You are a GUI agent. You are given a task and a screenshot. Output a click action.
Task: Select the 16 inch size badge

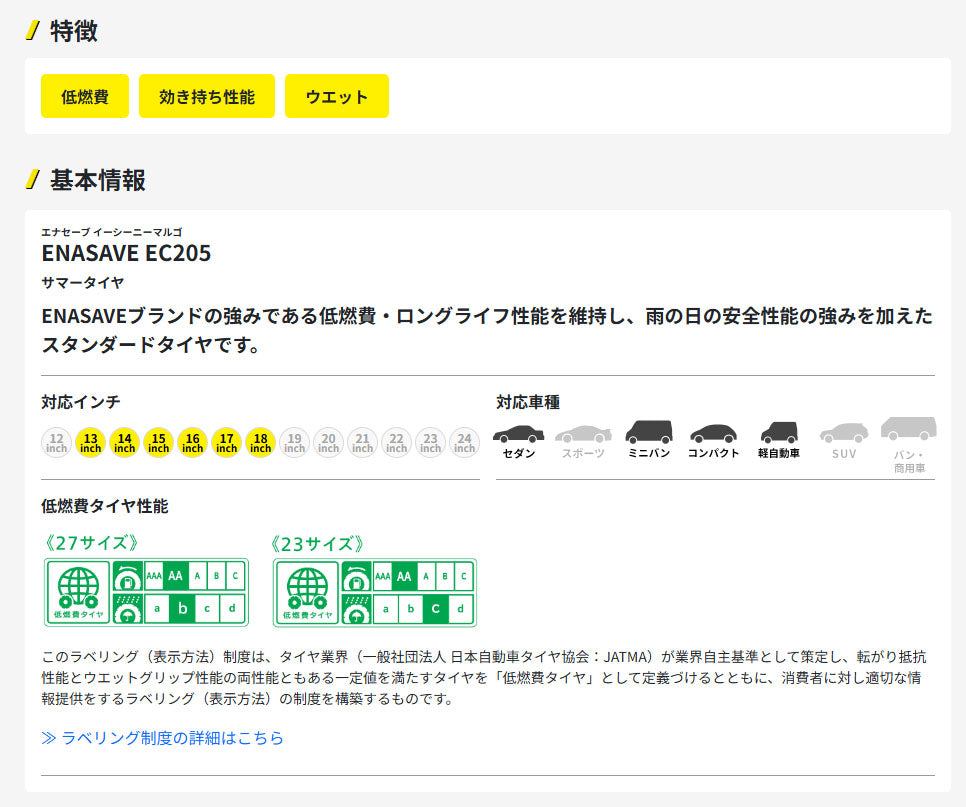tap(192, 442)
